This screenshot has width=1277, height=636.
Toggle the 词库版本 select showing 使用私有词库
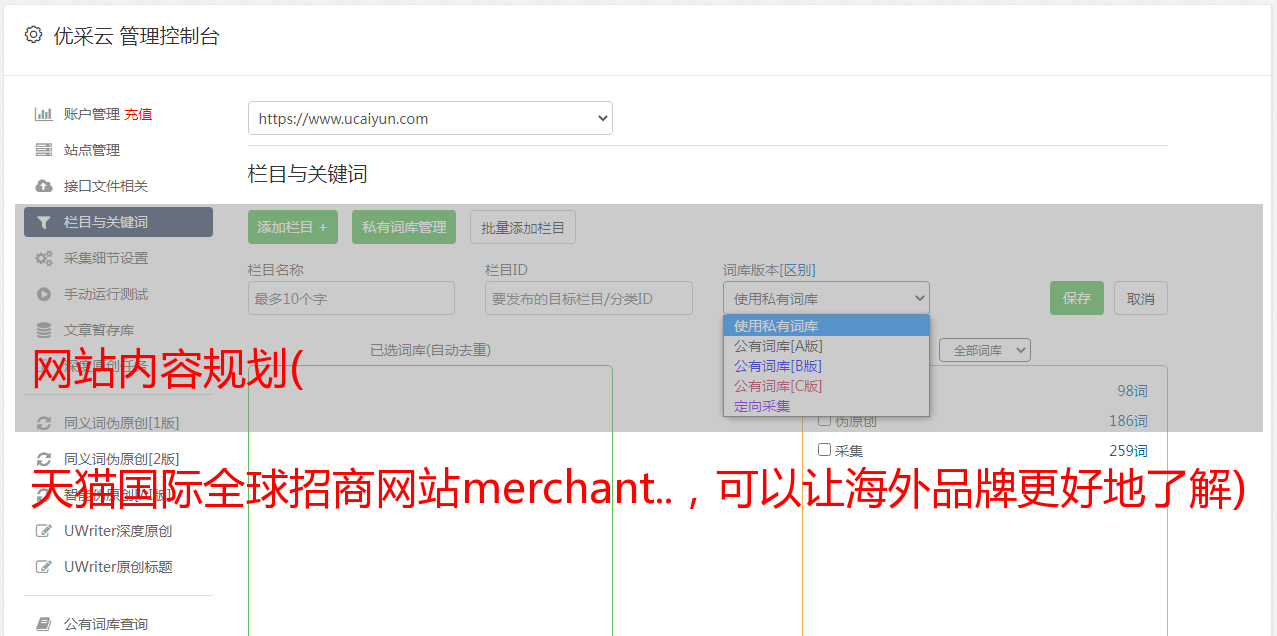click(826, 298)
